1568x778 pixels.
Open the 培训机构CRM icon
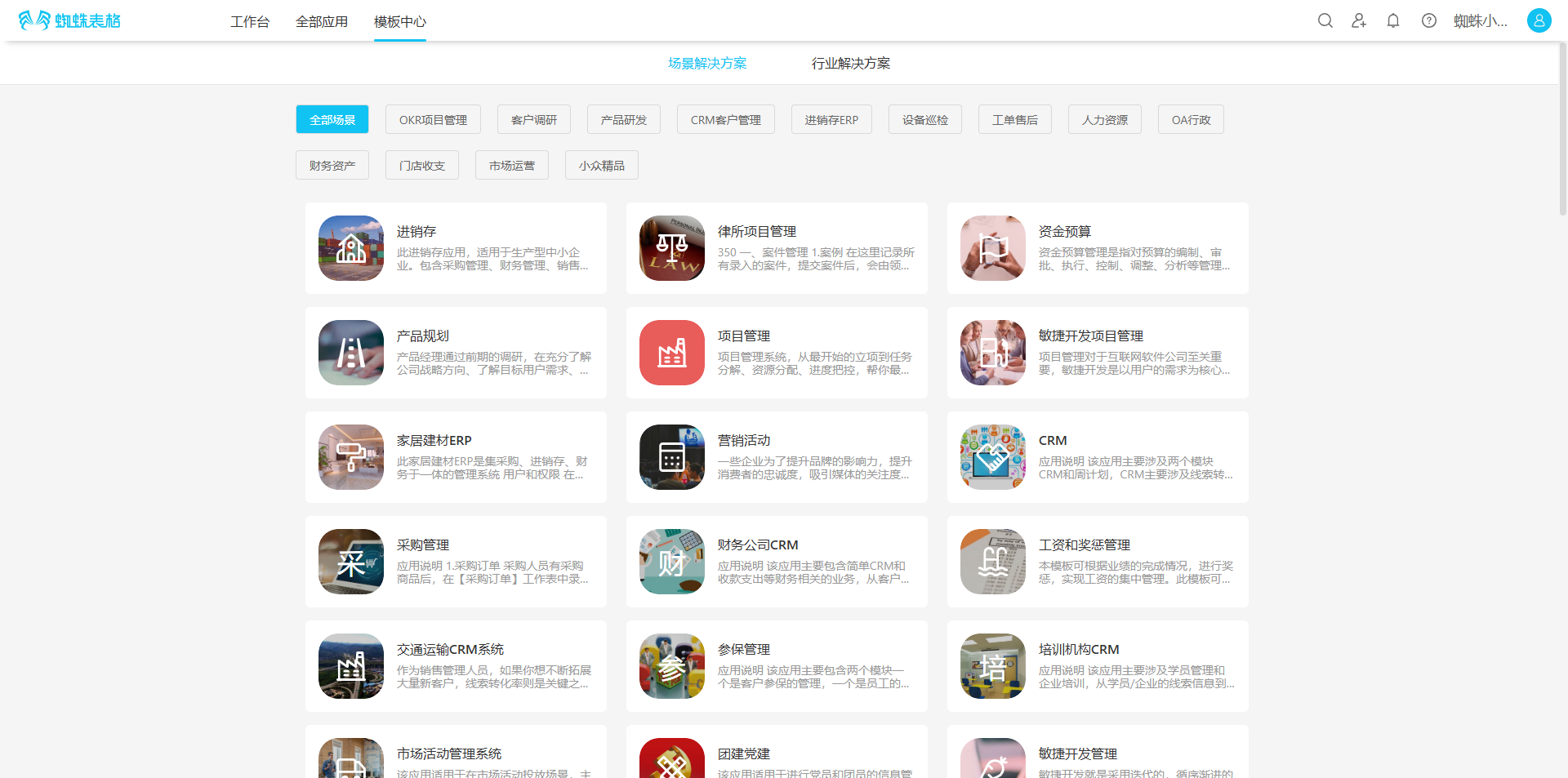[x=993, y=666]
